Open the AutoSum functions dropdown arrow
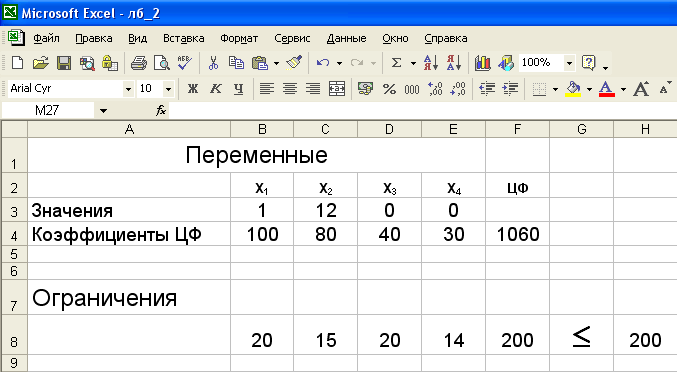 pos(413,63)
